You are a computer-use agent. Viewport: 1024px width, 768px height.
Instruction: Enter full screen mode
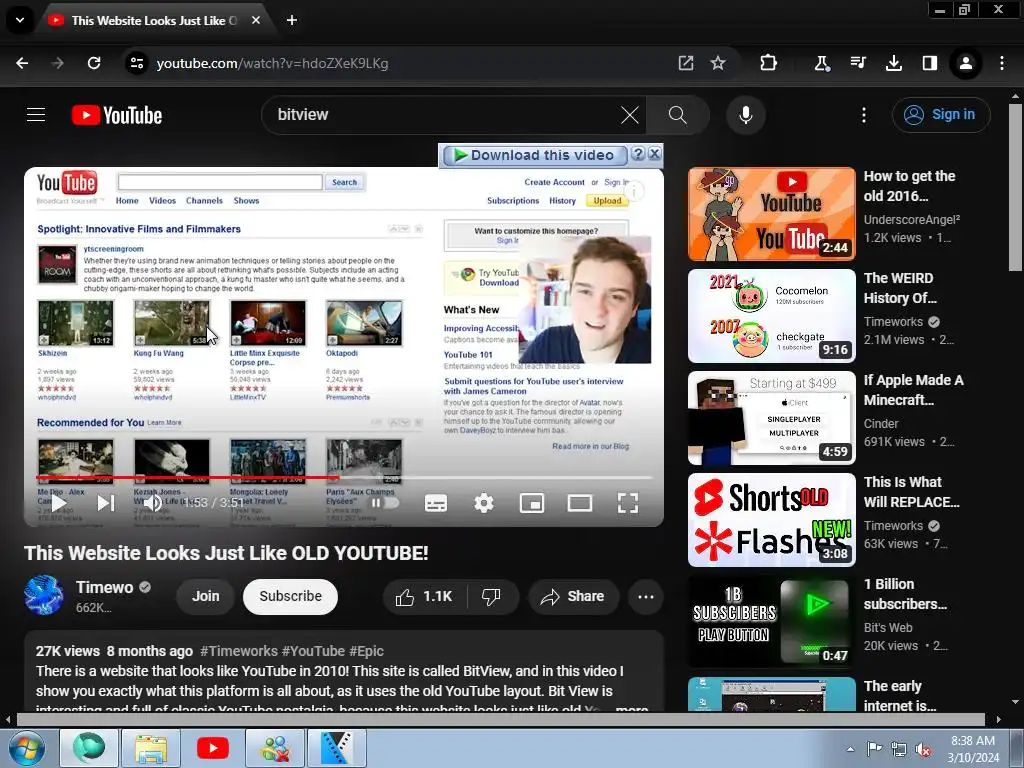(x=628, y=503)
